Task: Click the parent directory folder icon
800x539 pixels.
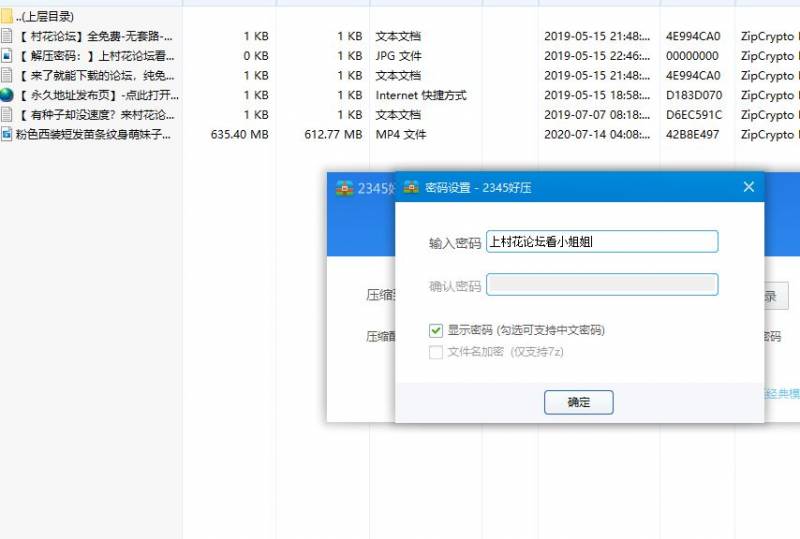Action: [6, 16]
